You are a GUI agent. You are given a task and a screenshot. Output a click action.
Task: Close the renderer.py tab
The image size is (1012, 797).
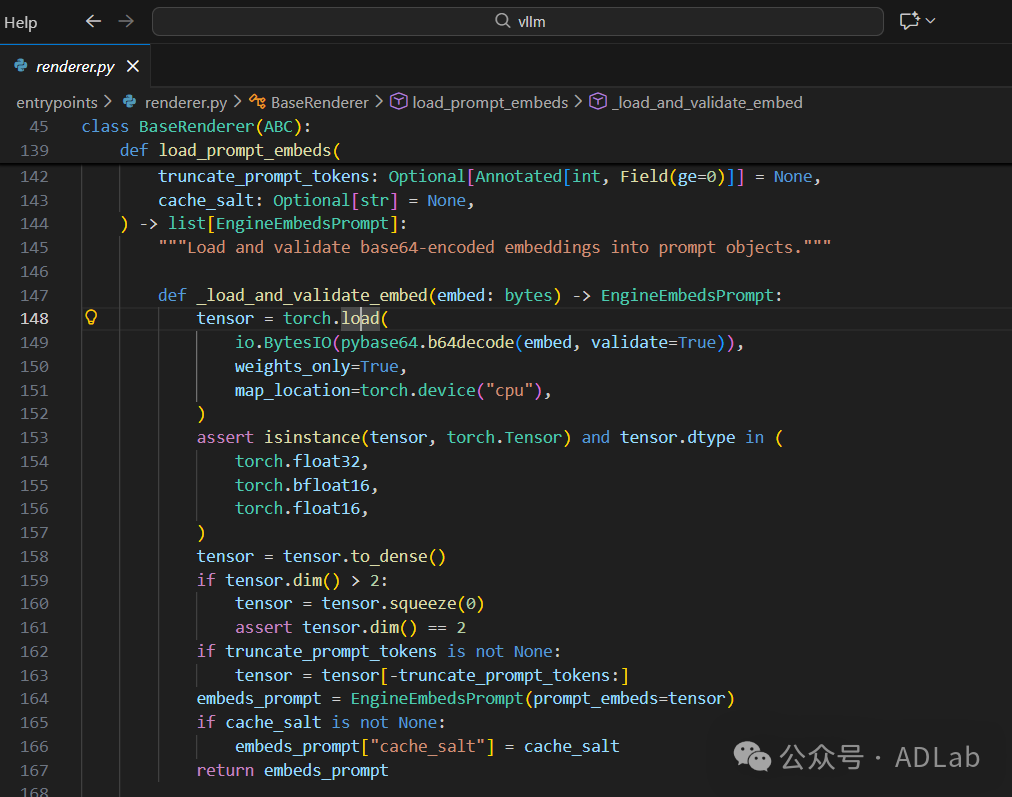[x=133, y=67]
